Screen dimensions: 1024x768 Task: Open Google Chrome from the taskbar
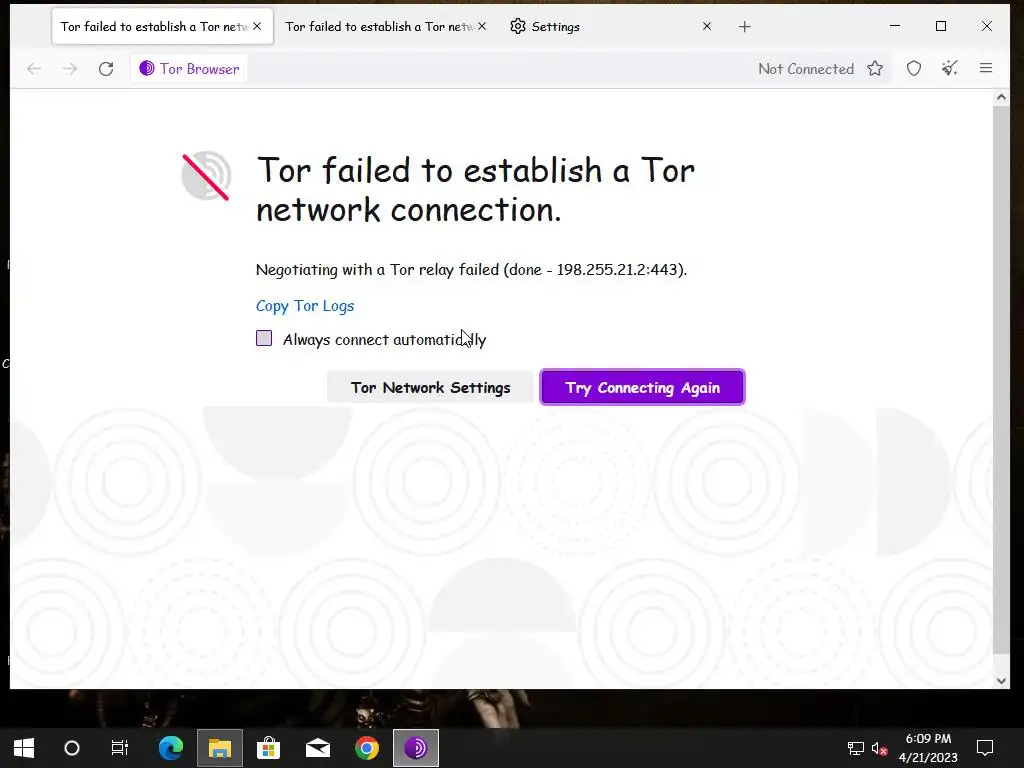click(367, 748)
